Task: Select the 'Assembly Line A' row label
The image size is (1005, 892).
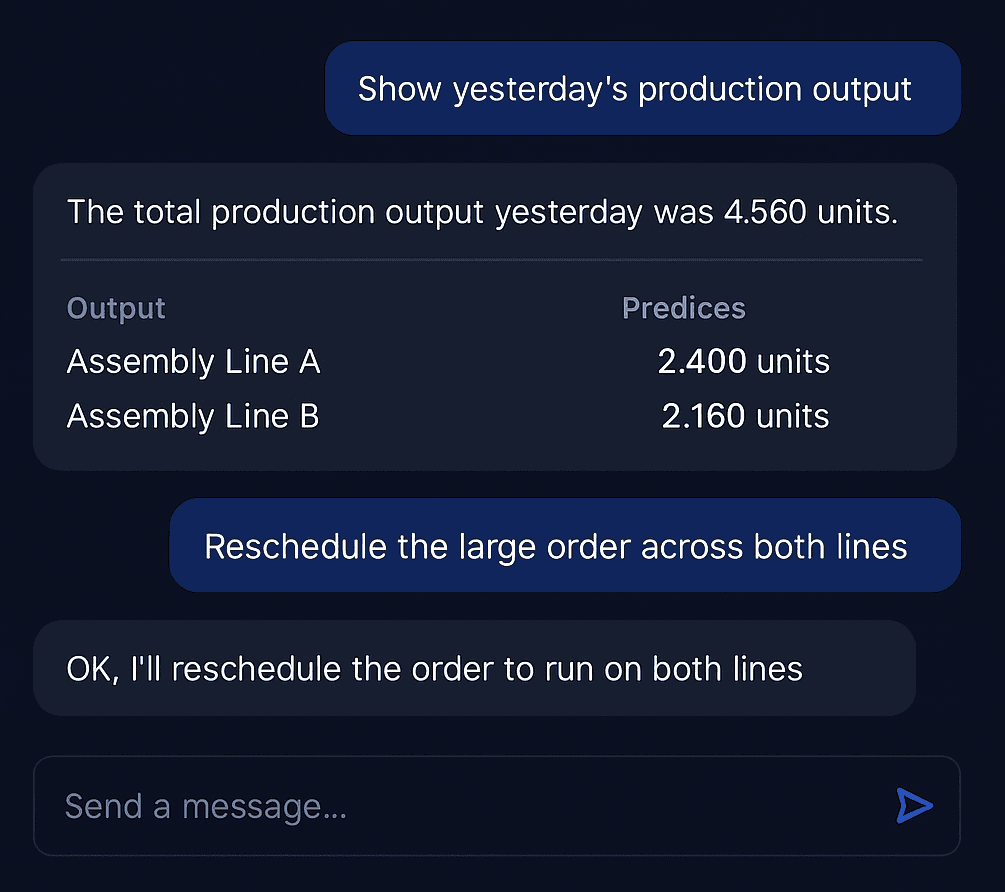Action: pos(193,361)
